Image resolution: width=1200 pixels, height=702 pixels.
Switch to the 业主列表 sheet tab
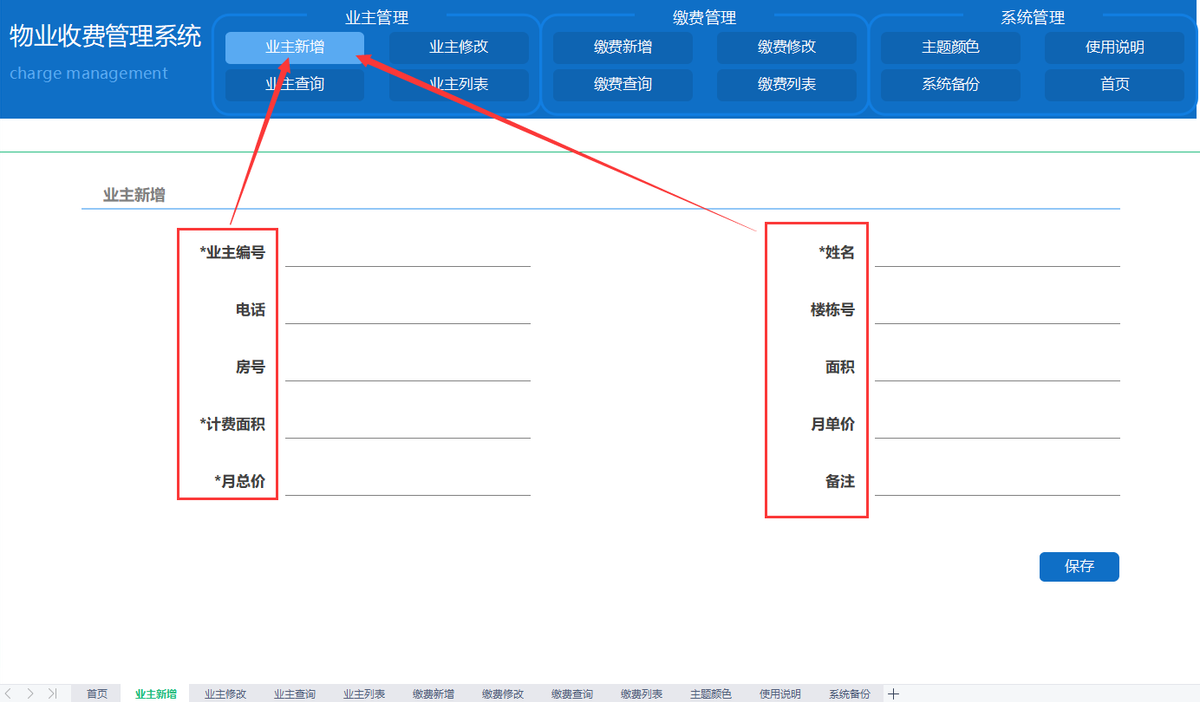363,693
